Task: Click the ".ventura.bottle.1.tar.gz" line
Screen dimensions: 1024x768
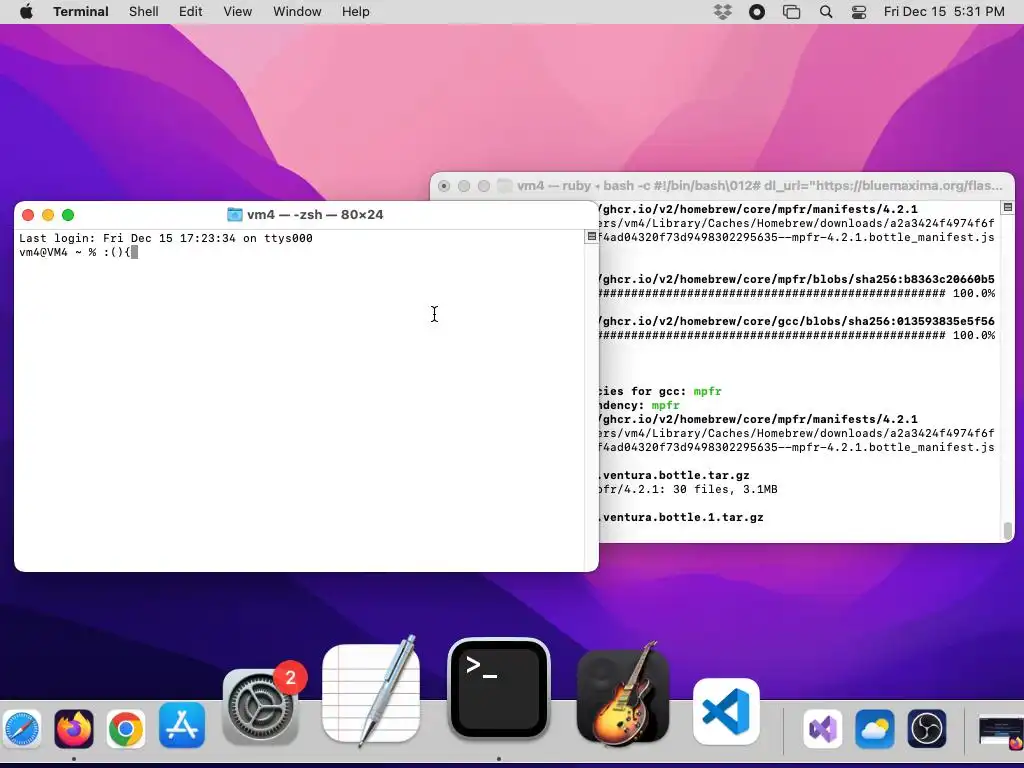Action: pyautogui.click(x=681, y=517)
